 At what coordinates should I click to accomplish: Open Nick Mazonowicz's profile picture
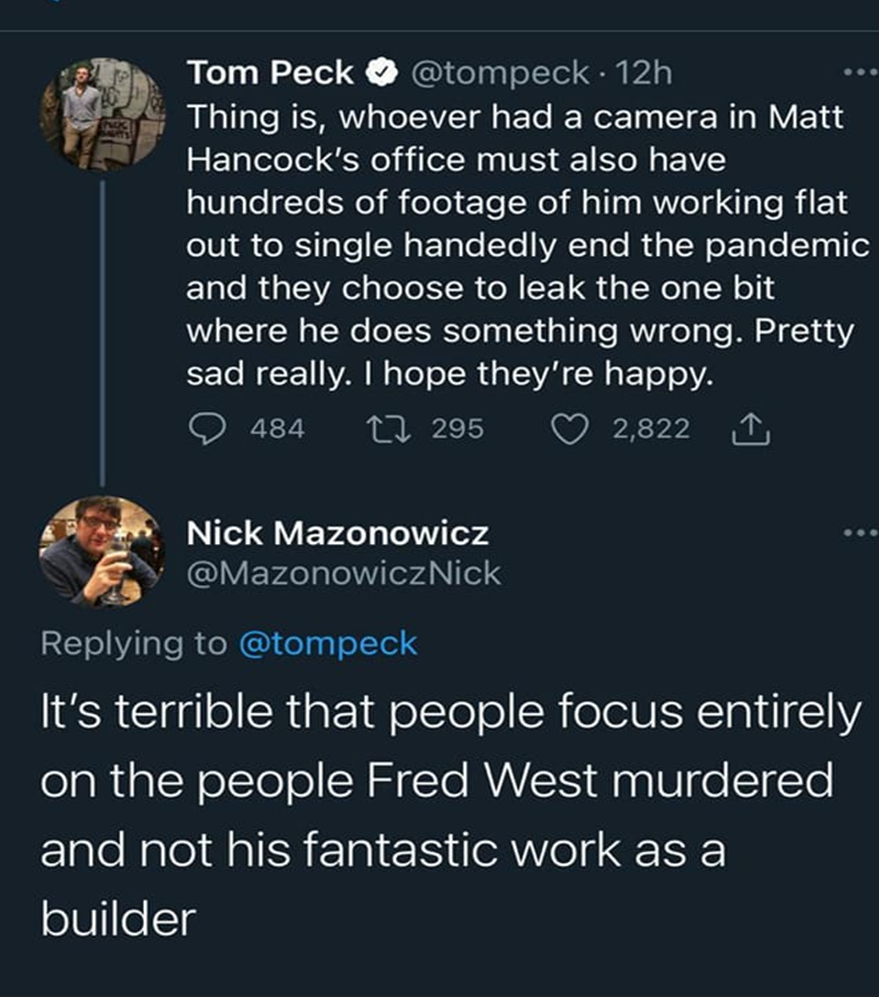point(100,551)
